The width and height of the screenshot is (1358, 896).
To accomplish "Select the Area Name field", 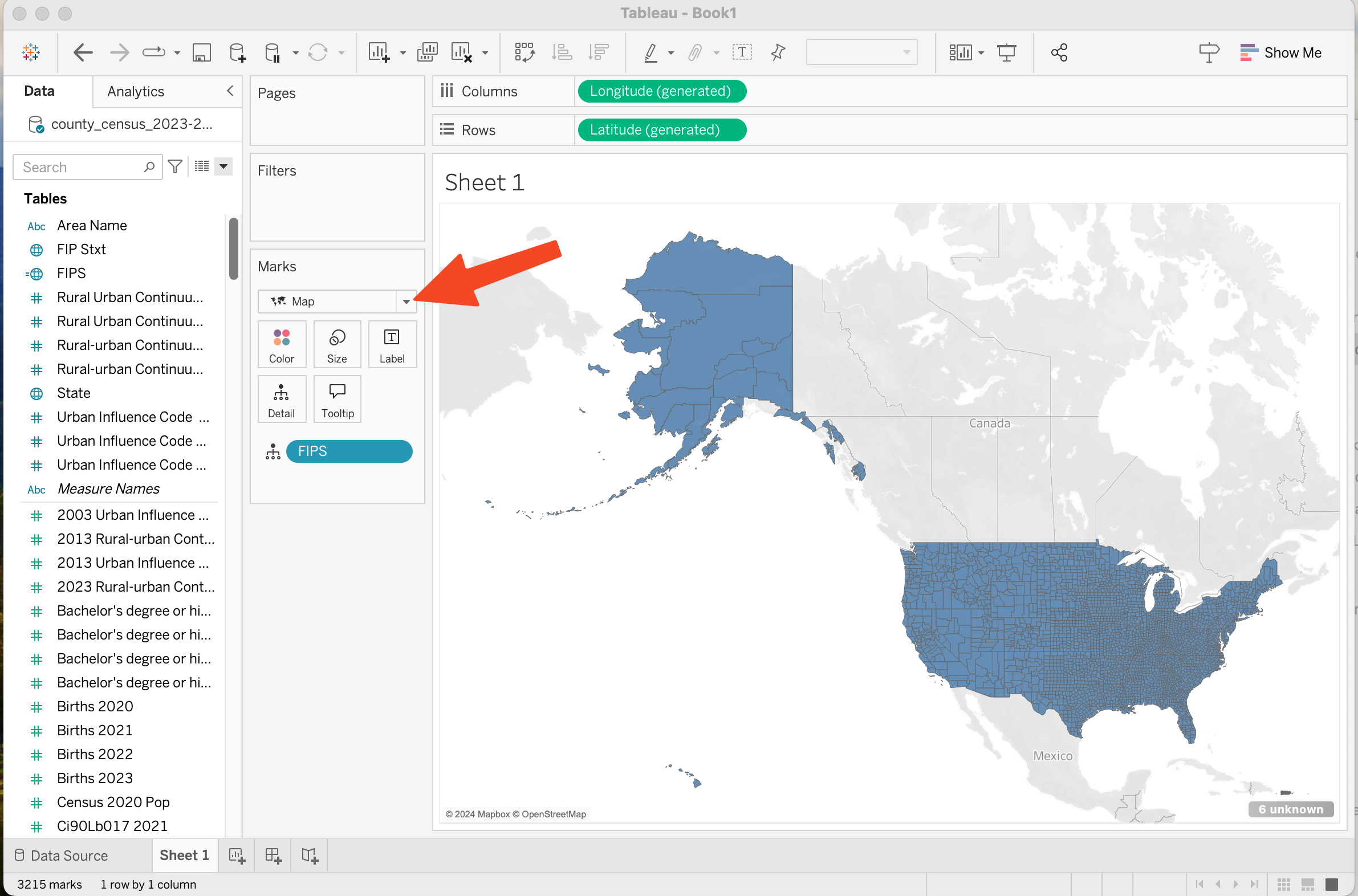I will point(92,225).
